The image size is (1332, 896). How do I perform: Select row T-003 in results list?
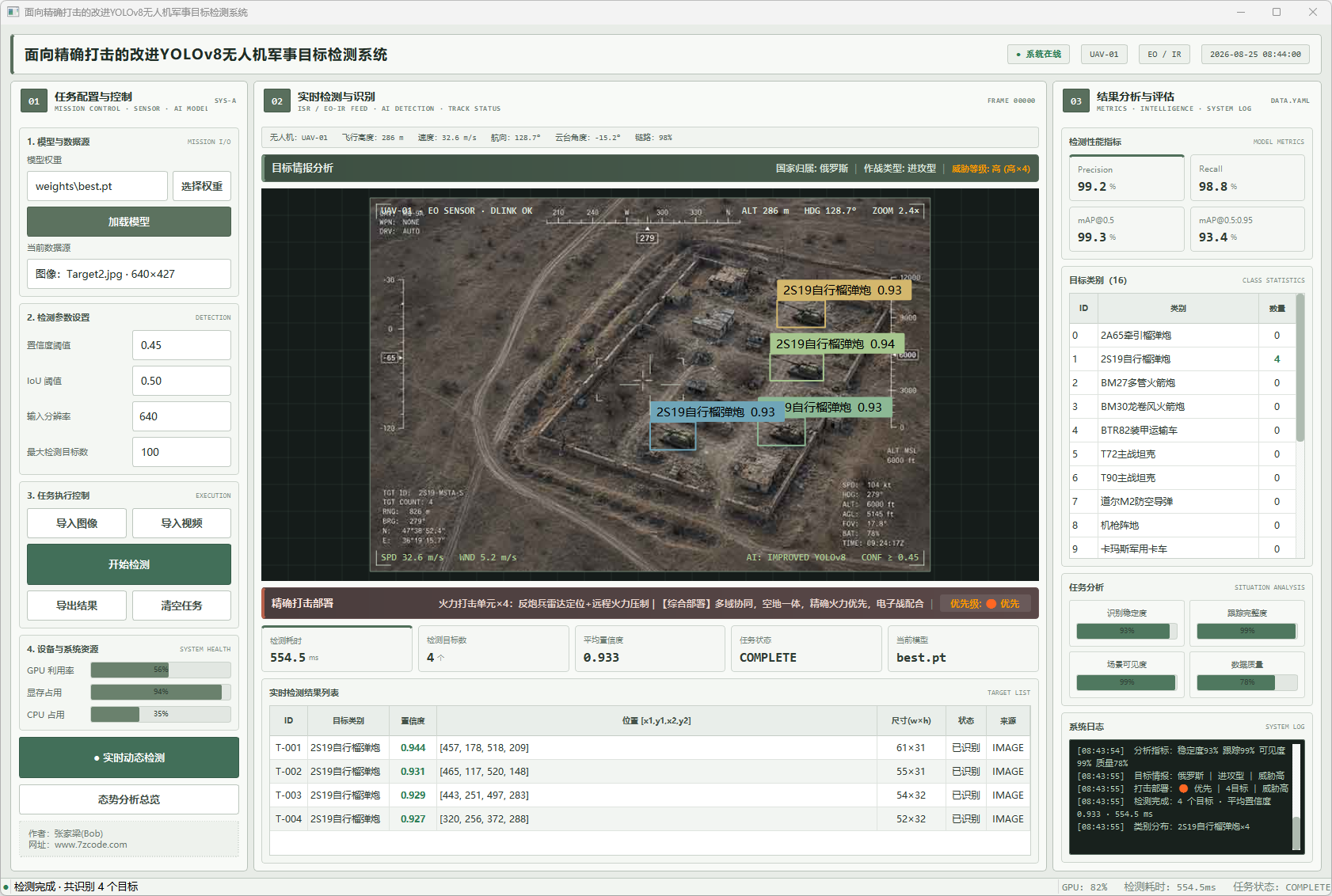[x=649, y=795]
